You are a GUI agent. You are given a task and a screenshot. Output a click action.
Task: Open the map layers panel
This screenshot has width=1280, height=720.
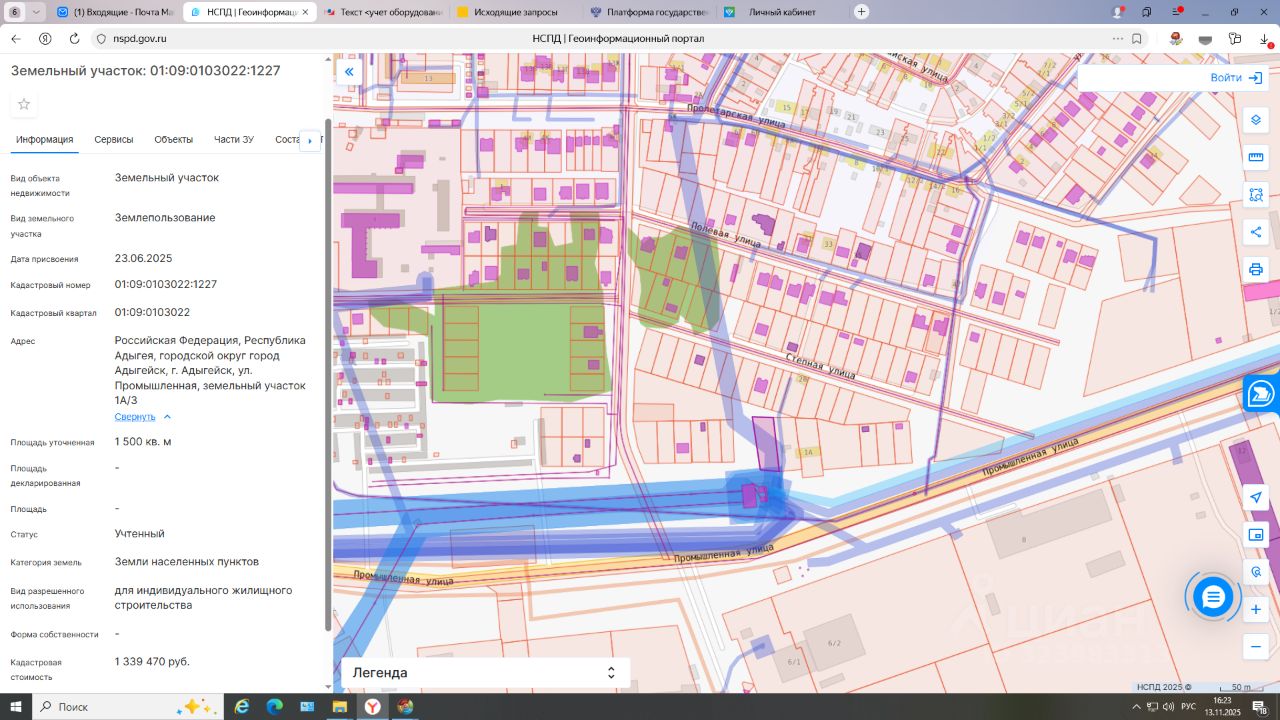[x=1256, y=120]
